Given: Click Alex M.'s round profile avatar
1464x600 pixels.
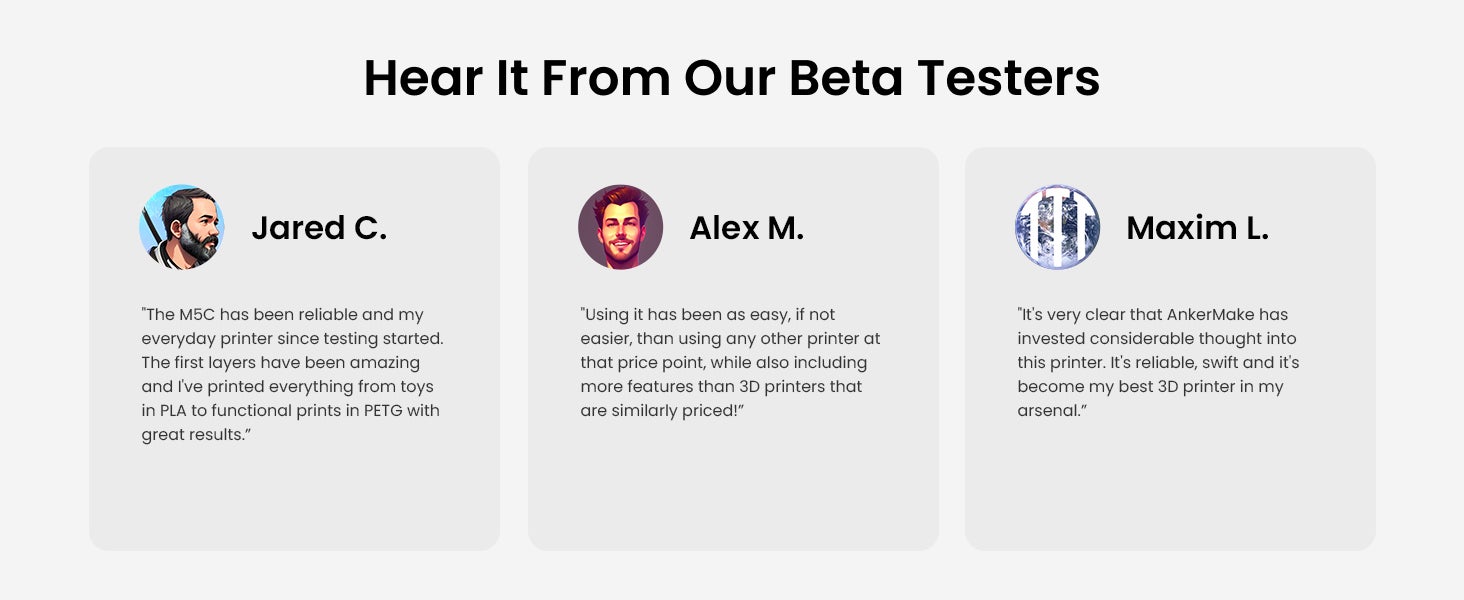Looking at the screenshot, I should click(x=620, y=227).
